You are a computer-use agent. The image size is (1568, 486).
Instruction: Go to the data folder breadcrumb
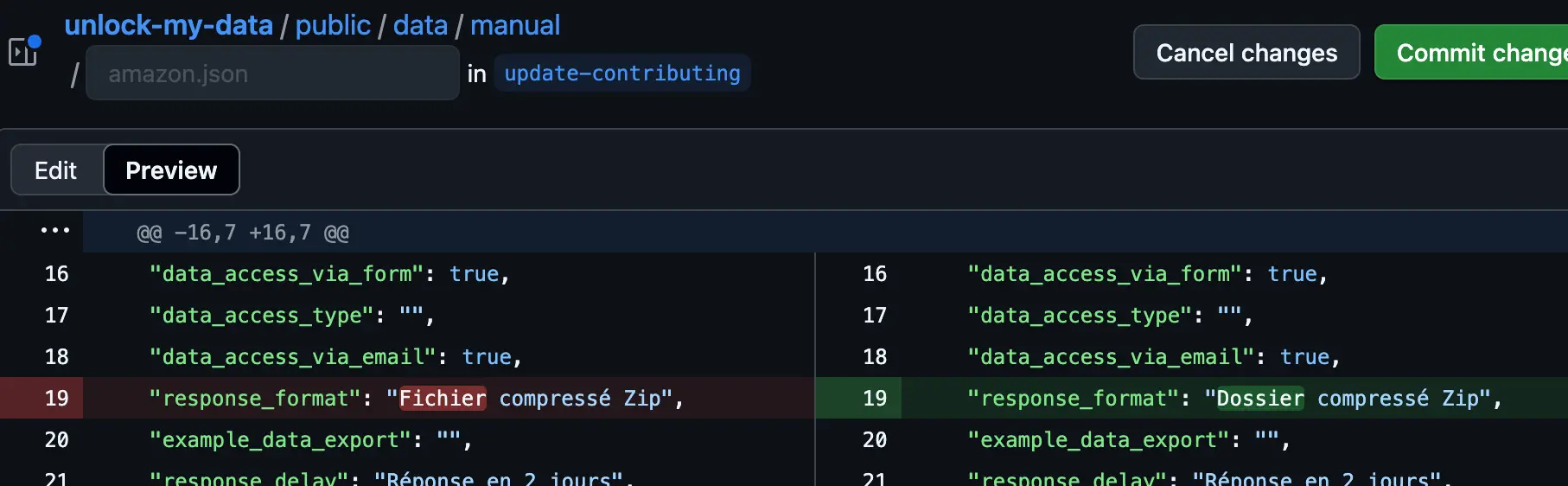[x=420, y=26]
